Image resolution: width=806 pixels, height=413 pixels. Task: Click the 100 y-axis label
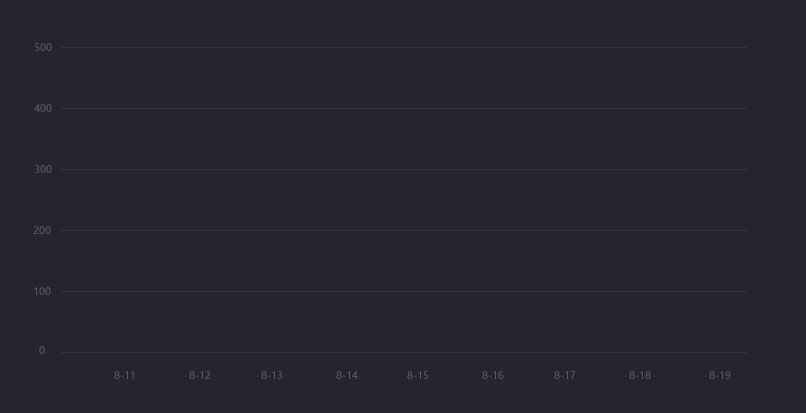pos(43,292)
